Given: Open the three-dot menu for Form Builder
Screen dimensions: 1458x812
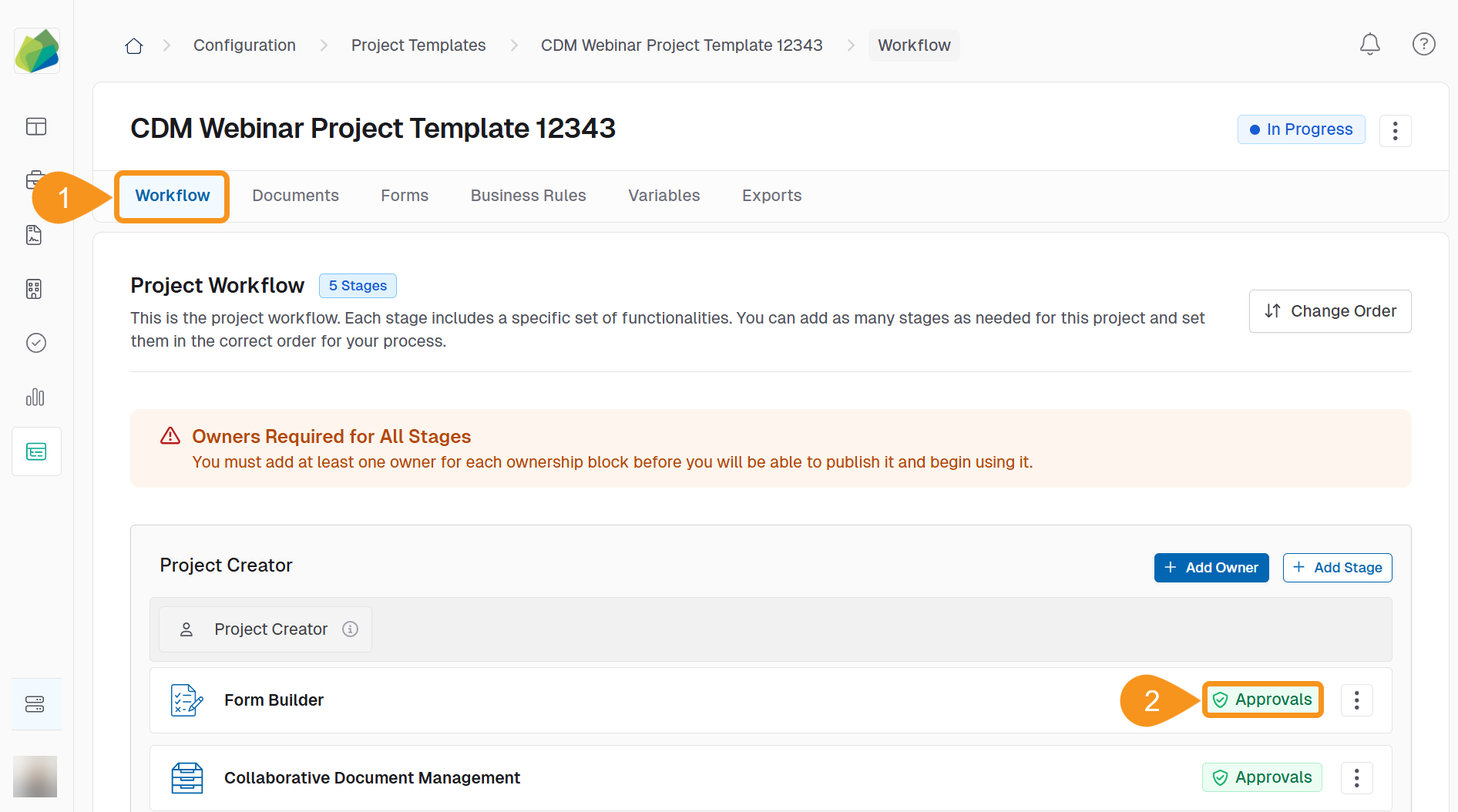Looking at the screenshot, I should click(x=1357, y=700).
